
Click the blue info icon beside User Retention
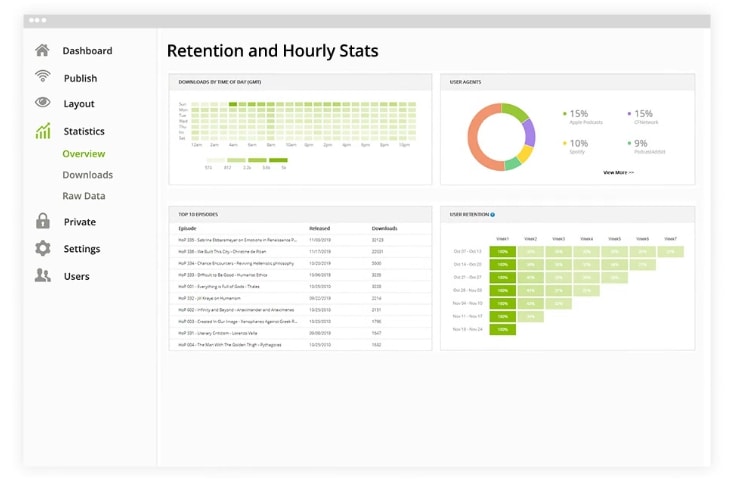coord(493,215)
